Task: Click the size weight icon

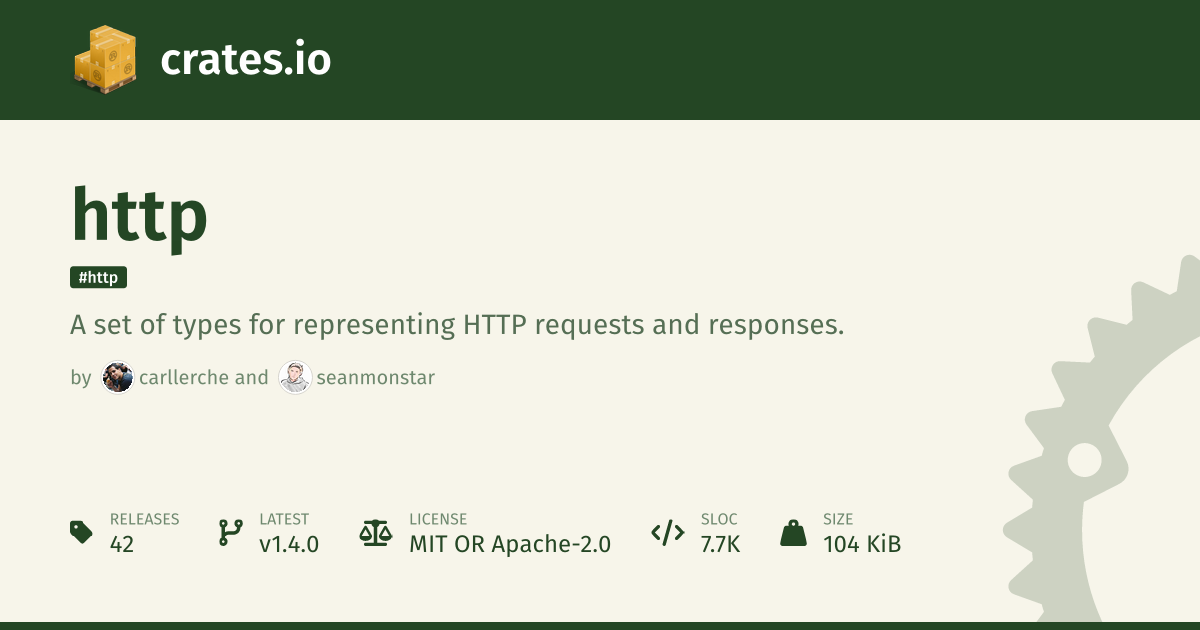Action: pyautogui.click(x=793, y=532)
